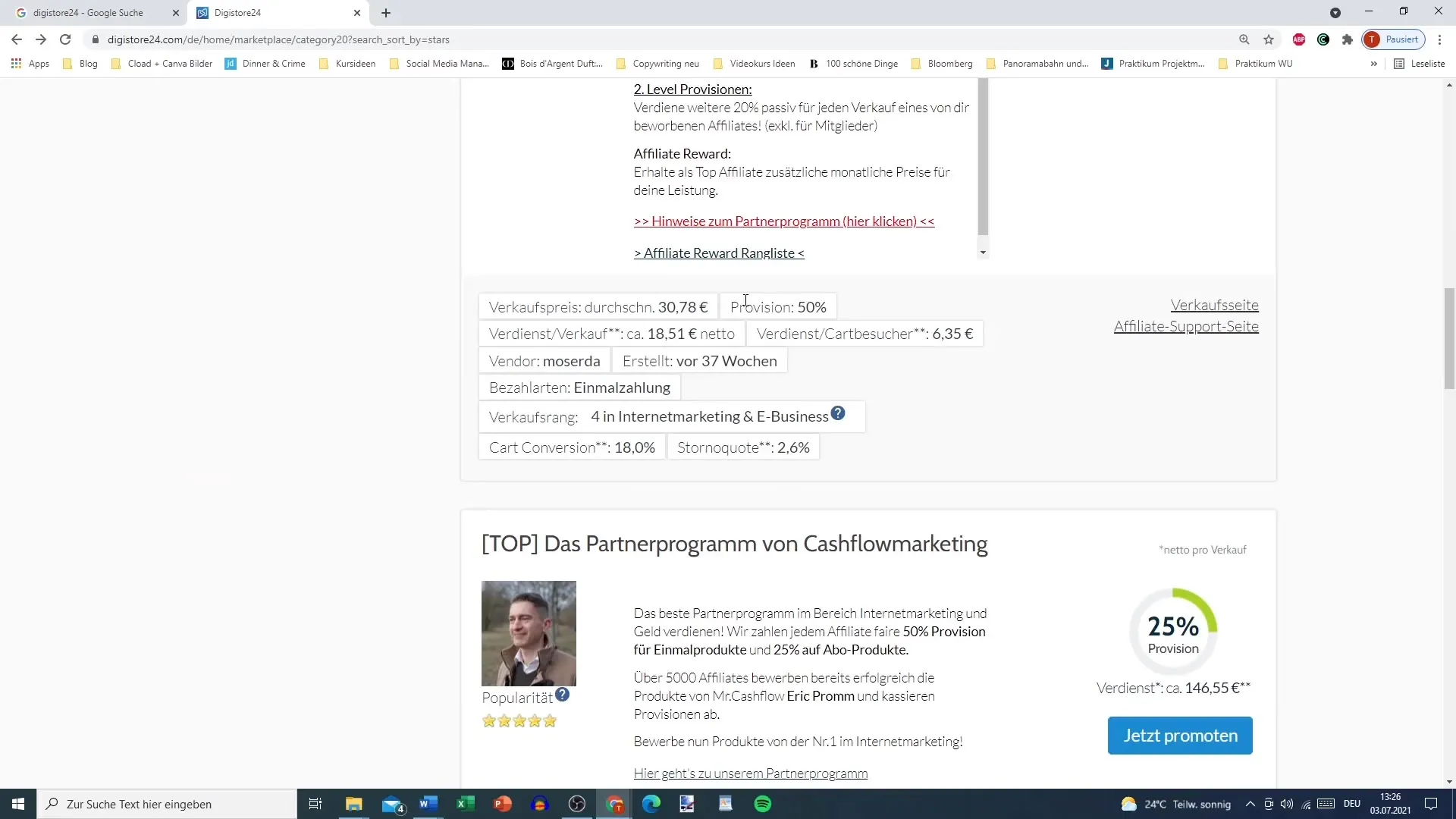The width and height of the screenshot is (1456, 819).
Task: Open the Mail app in taskbar
Action: coord(392,804)
